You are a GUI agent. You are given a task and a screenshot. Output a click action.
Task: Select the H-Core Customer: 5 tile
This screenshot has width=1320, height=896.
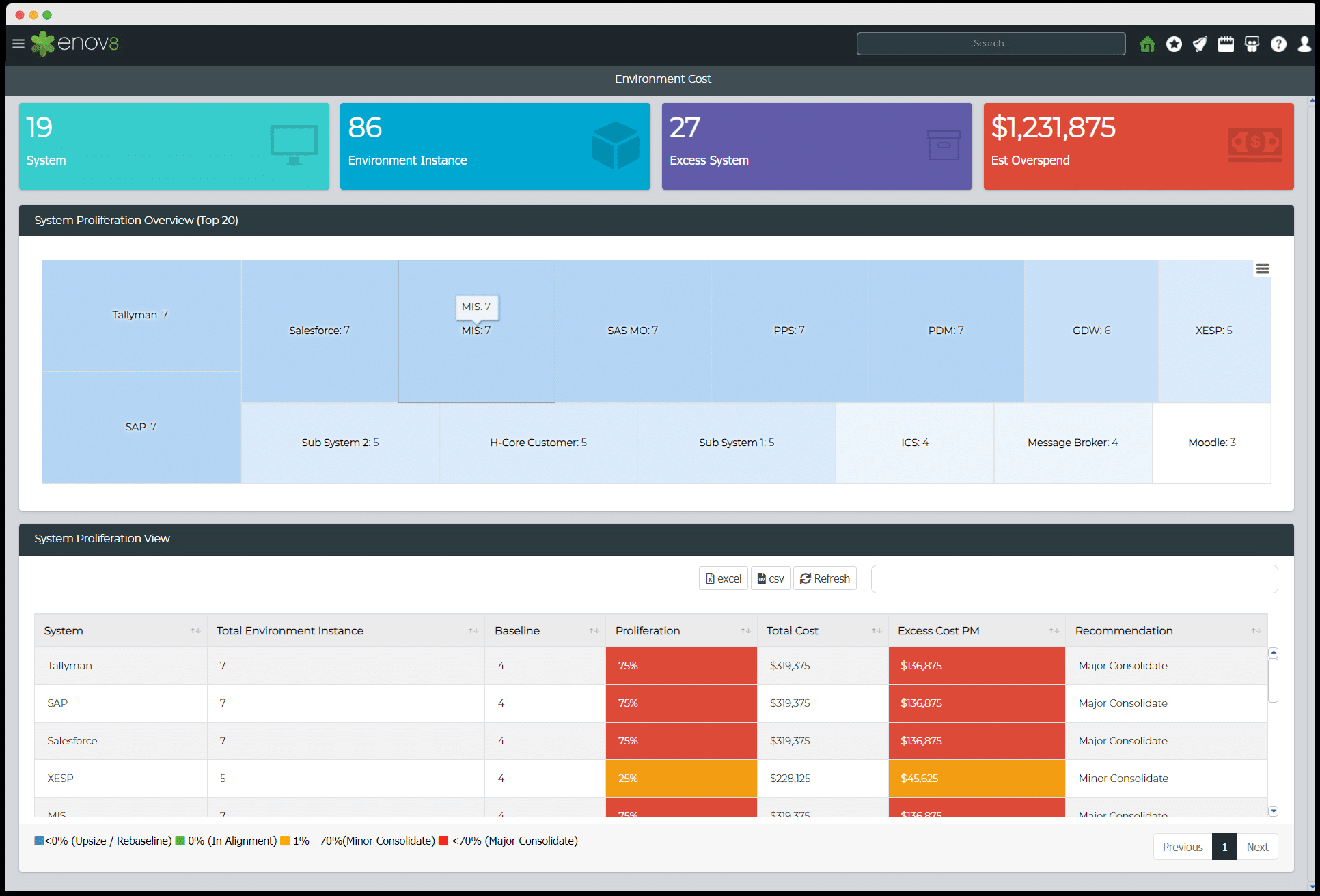coord(538,443)
